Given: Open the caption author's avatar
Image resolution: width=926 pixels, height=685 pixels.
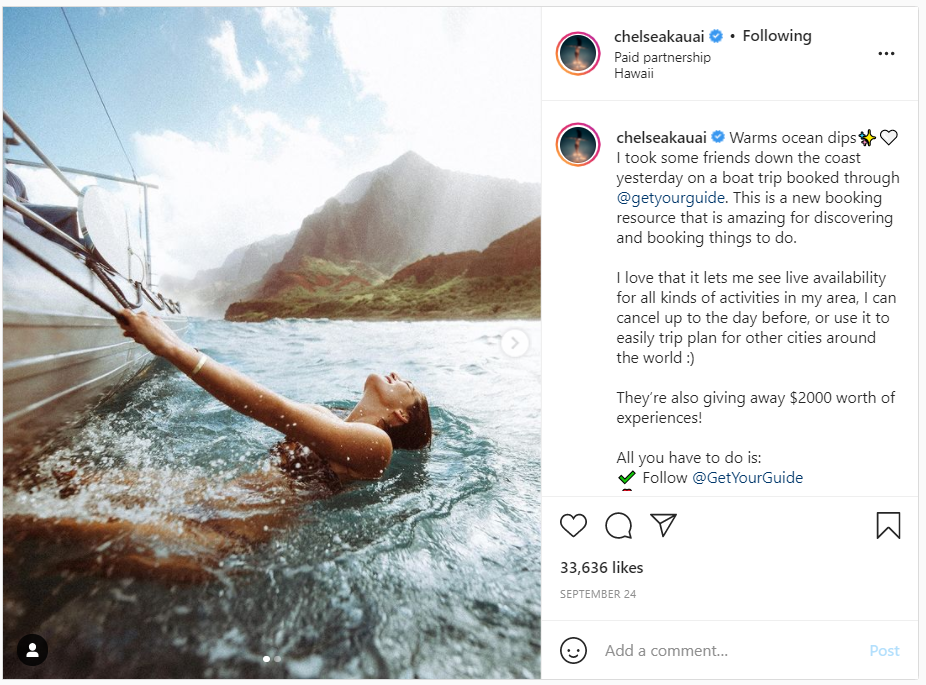Looking at the screenshot, I should click(577, 146).
